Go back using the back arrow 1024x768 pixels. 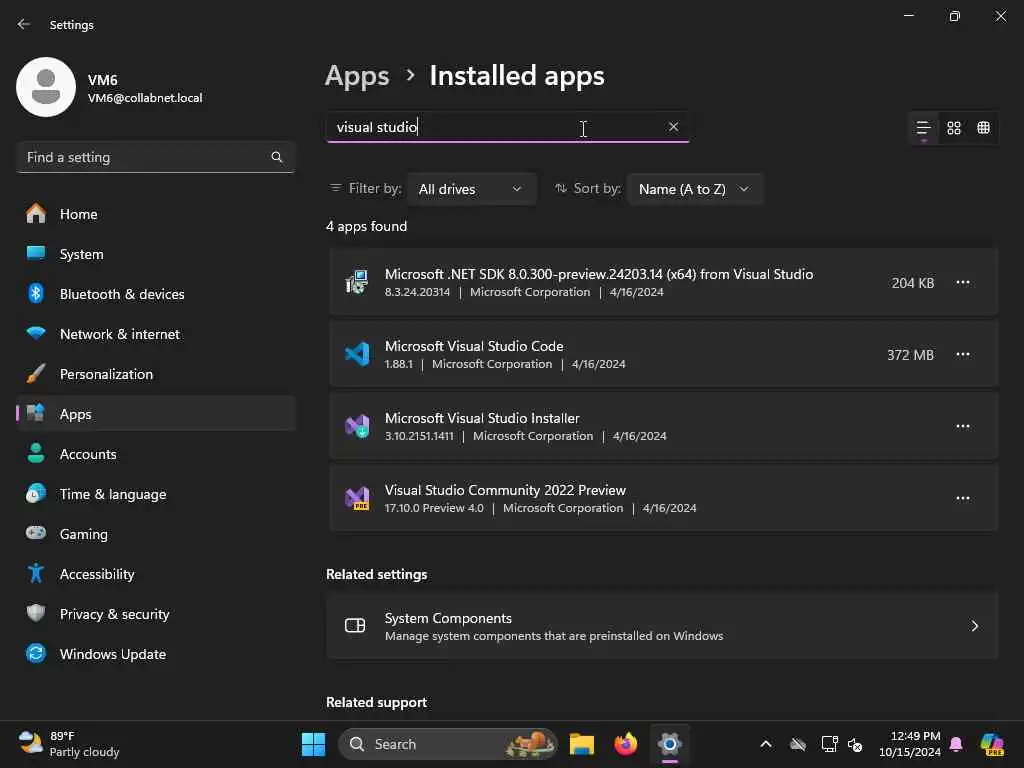24,24
